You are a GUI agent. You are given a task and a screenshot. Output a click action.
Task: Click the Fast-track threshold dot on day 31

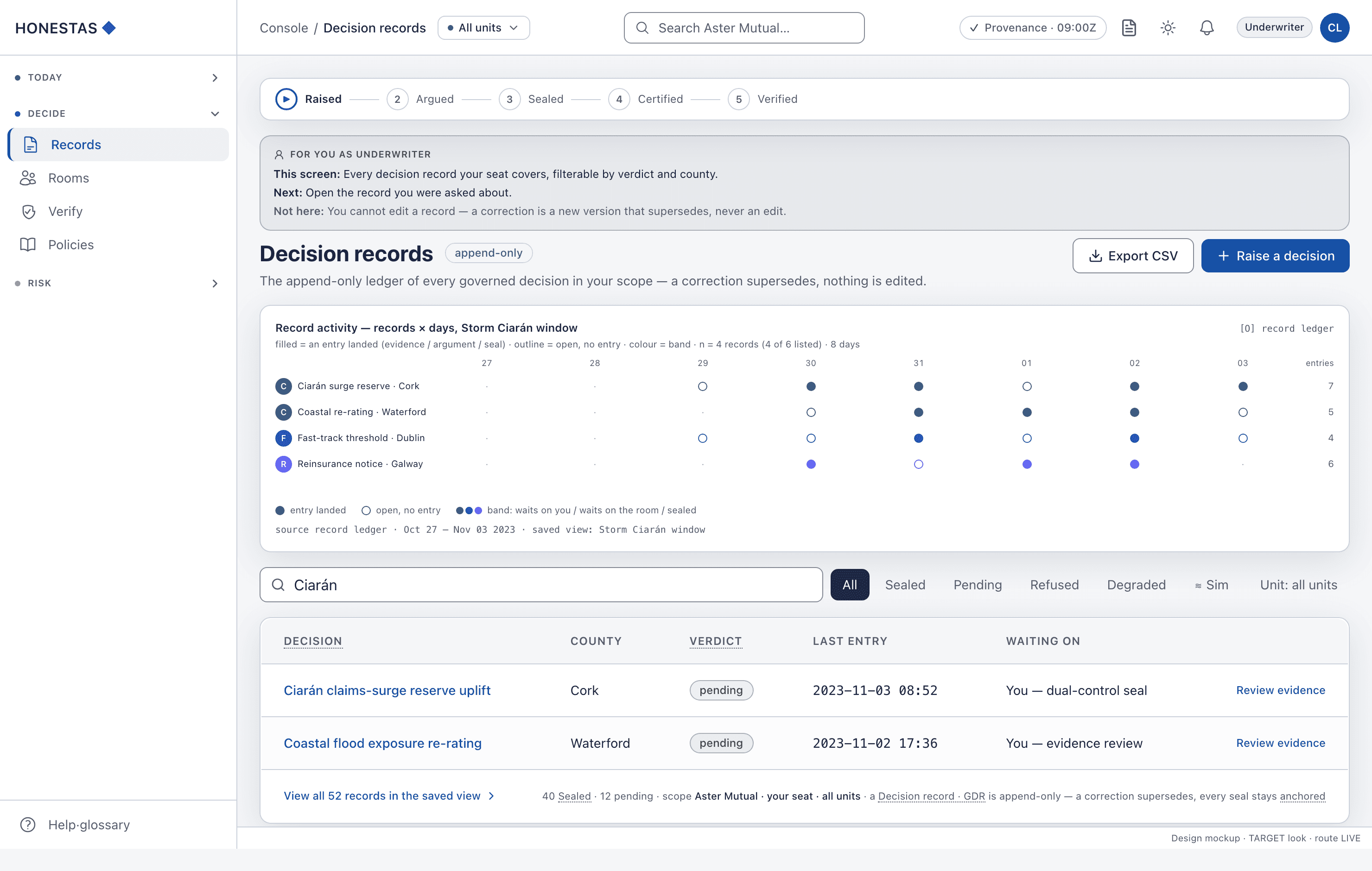(919, 438)
